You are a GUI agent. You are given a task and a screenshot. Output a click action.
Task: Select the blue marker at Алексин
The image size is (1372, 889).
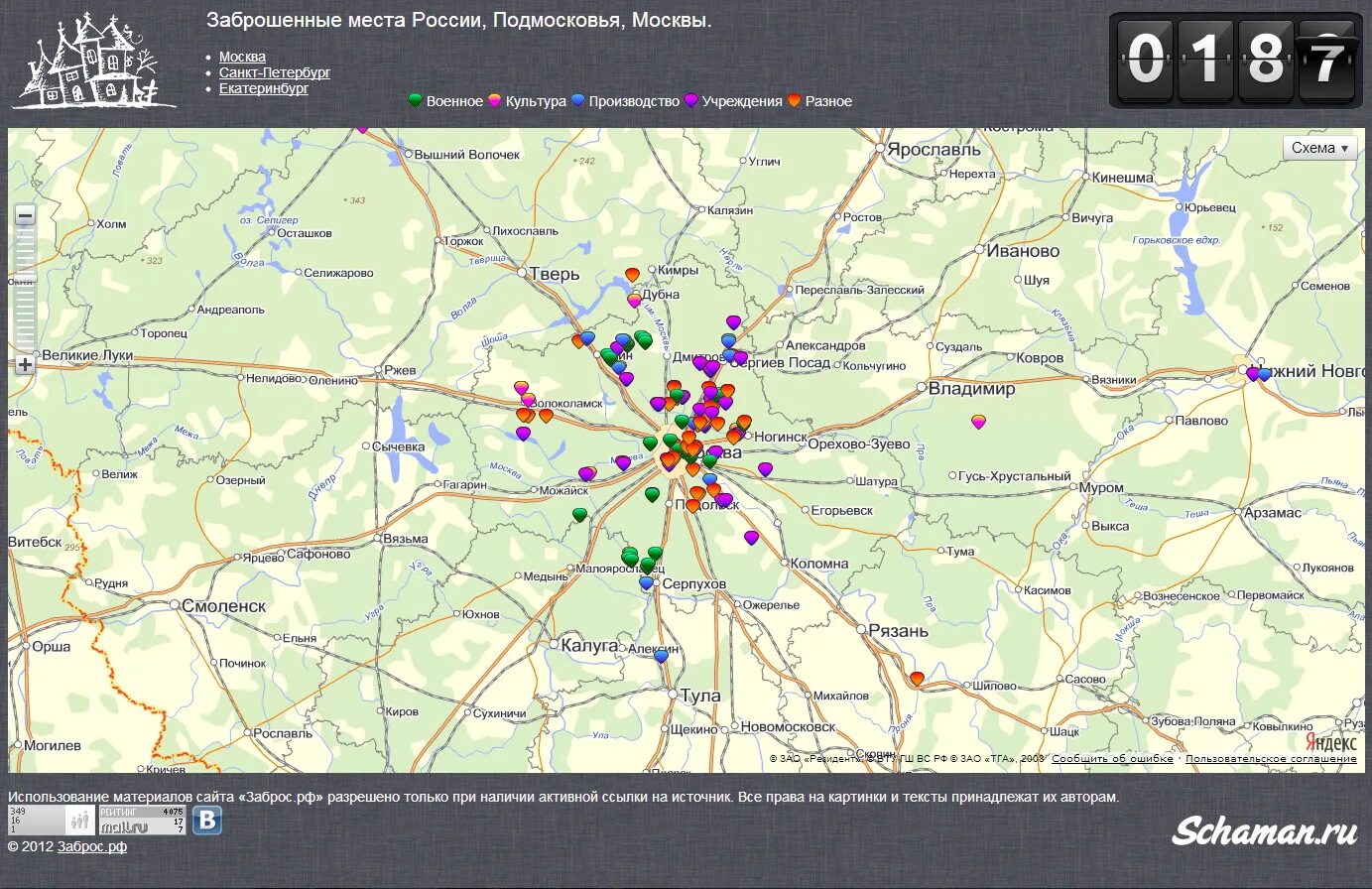pos(661,655)
